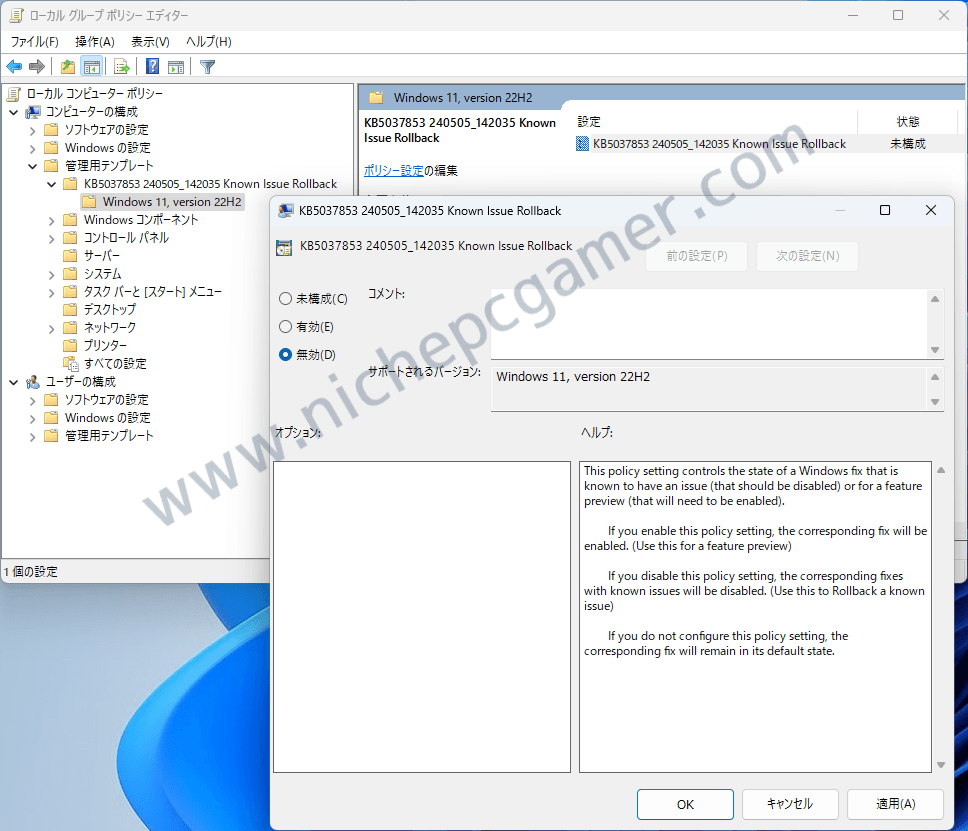Click the down arrow of the help text scrollbar
Image resolution: width=968 pixels, height=831 pixels.
[x=941, y=765]
